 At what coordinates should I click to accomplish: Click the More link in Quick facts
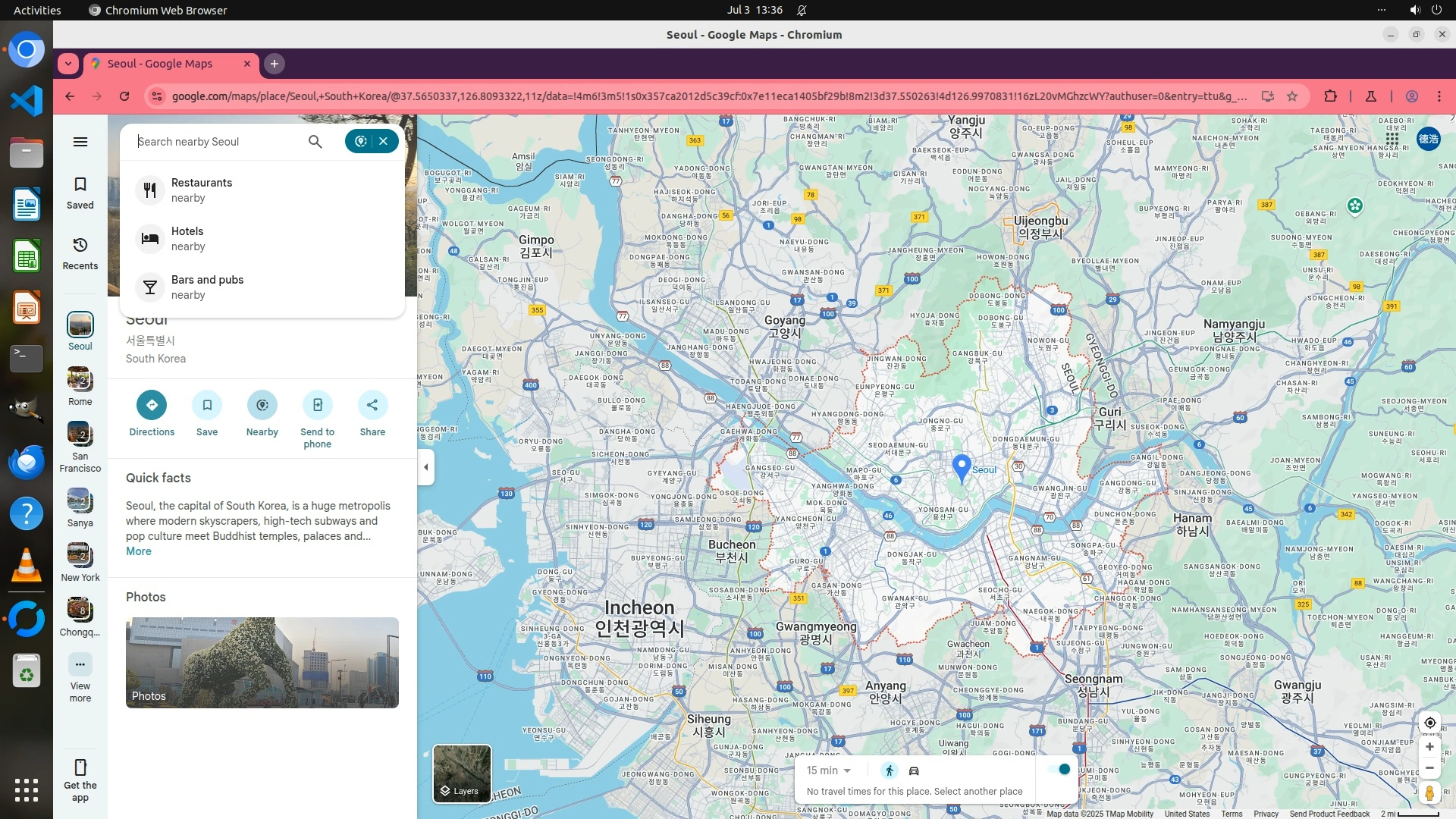[138, 551]
